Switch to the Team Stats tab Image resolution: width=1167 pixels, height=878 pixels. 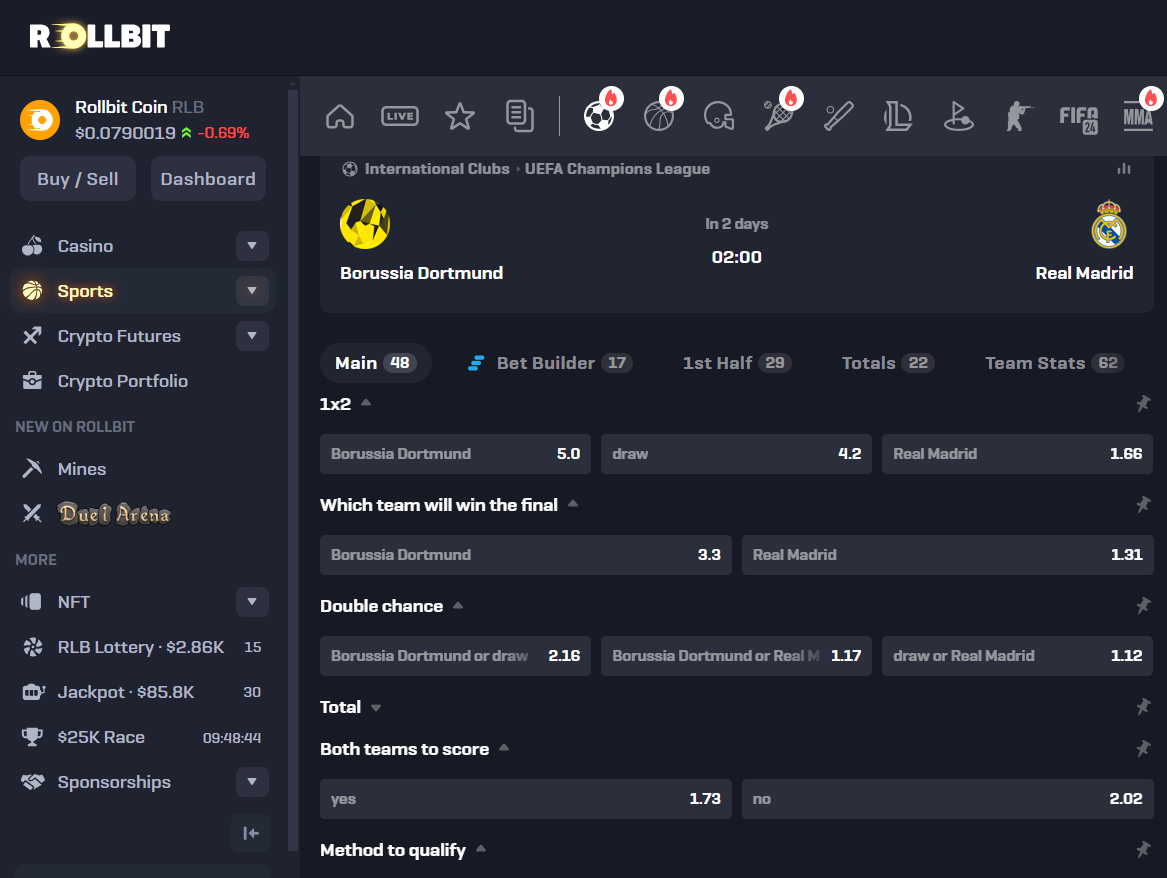[1054, 363]
